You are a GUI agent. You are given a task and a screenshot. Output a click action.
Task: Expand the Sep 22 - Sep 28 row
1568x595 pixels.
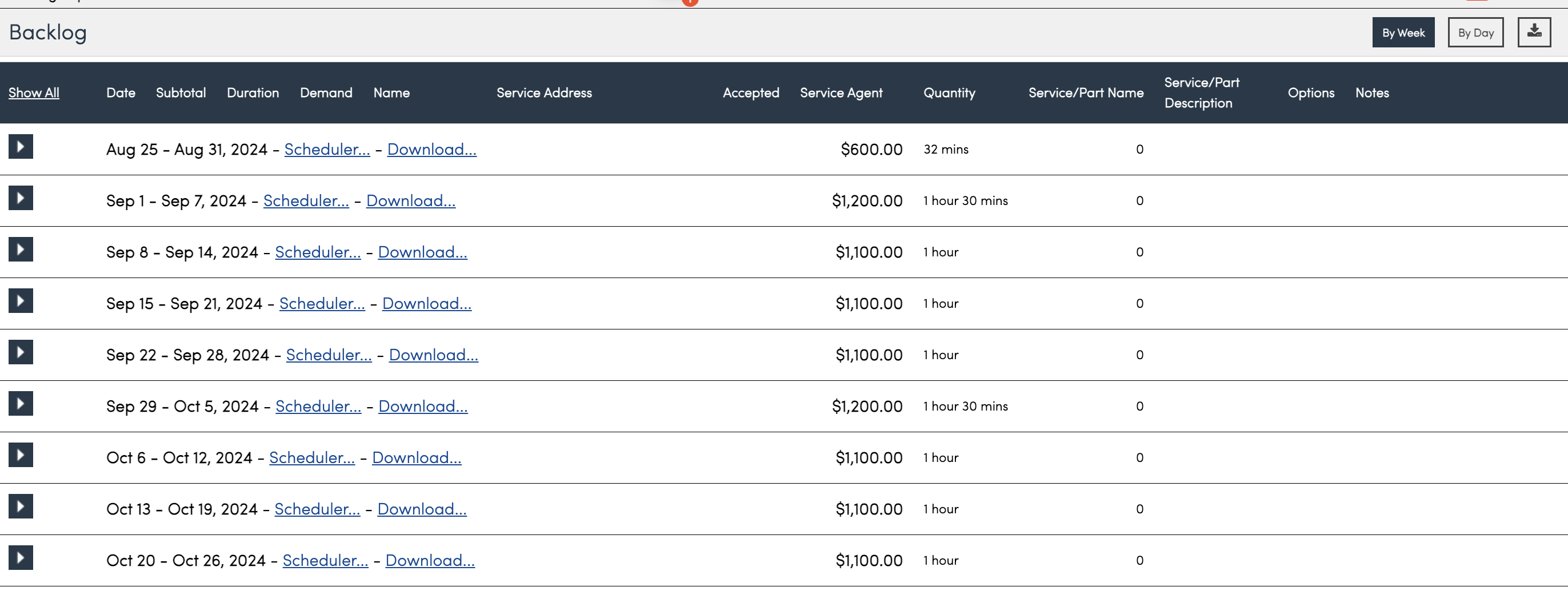click(x=21, y=352)
